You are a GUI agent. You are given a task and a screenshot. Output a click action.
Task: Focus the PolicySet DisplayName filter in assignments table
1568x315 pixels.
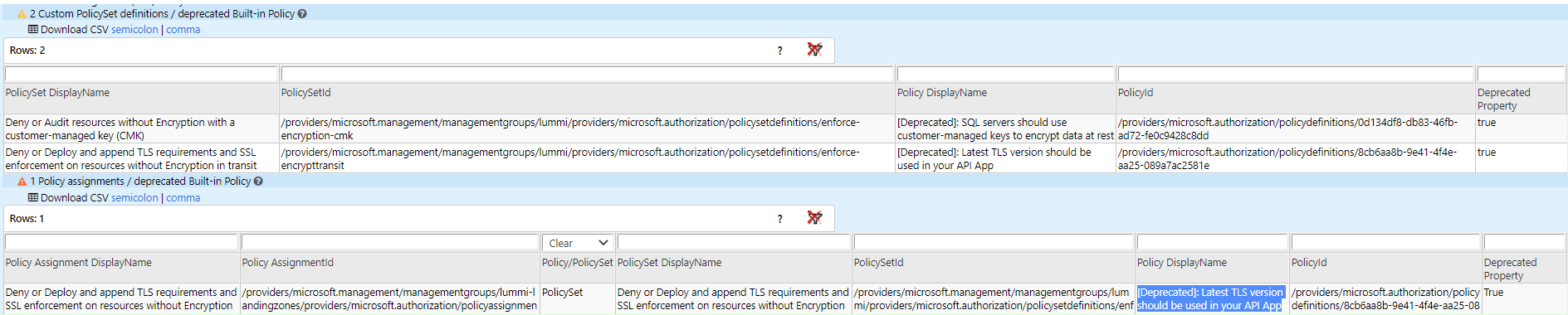click(734, 242)
